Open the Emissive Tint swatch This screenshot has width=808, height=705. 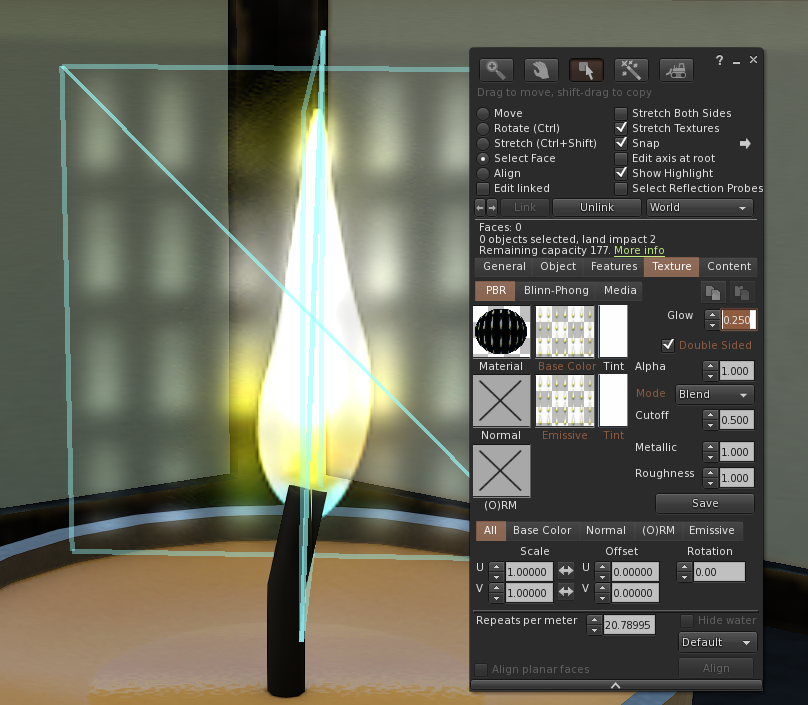pos(613,400)
